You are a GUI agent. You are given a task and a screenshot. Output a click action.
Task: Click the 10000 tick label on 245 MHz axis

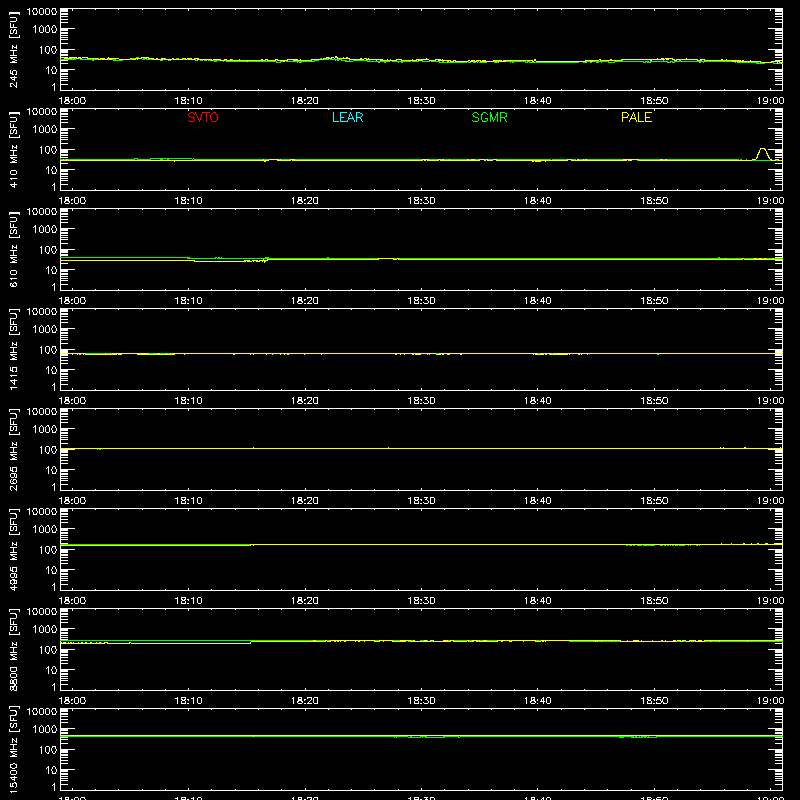(x=42, y=12)
